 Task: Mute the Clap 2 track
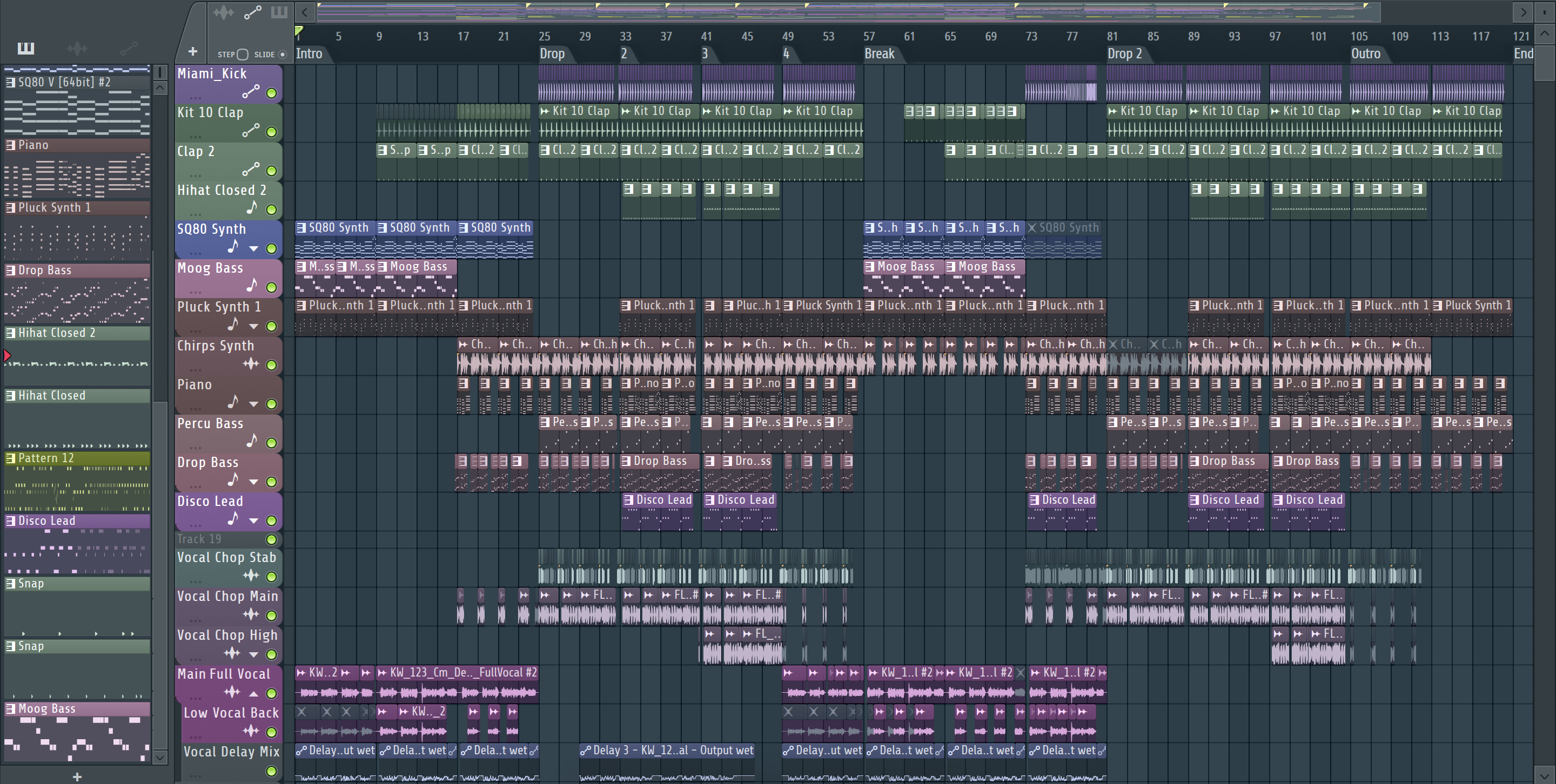click(x=272, y=171)
